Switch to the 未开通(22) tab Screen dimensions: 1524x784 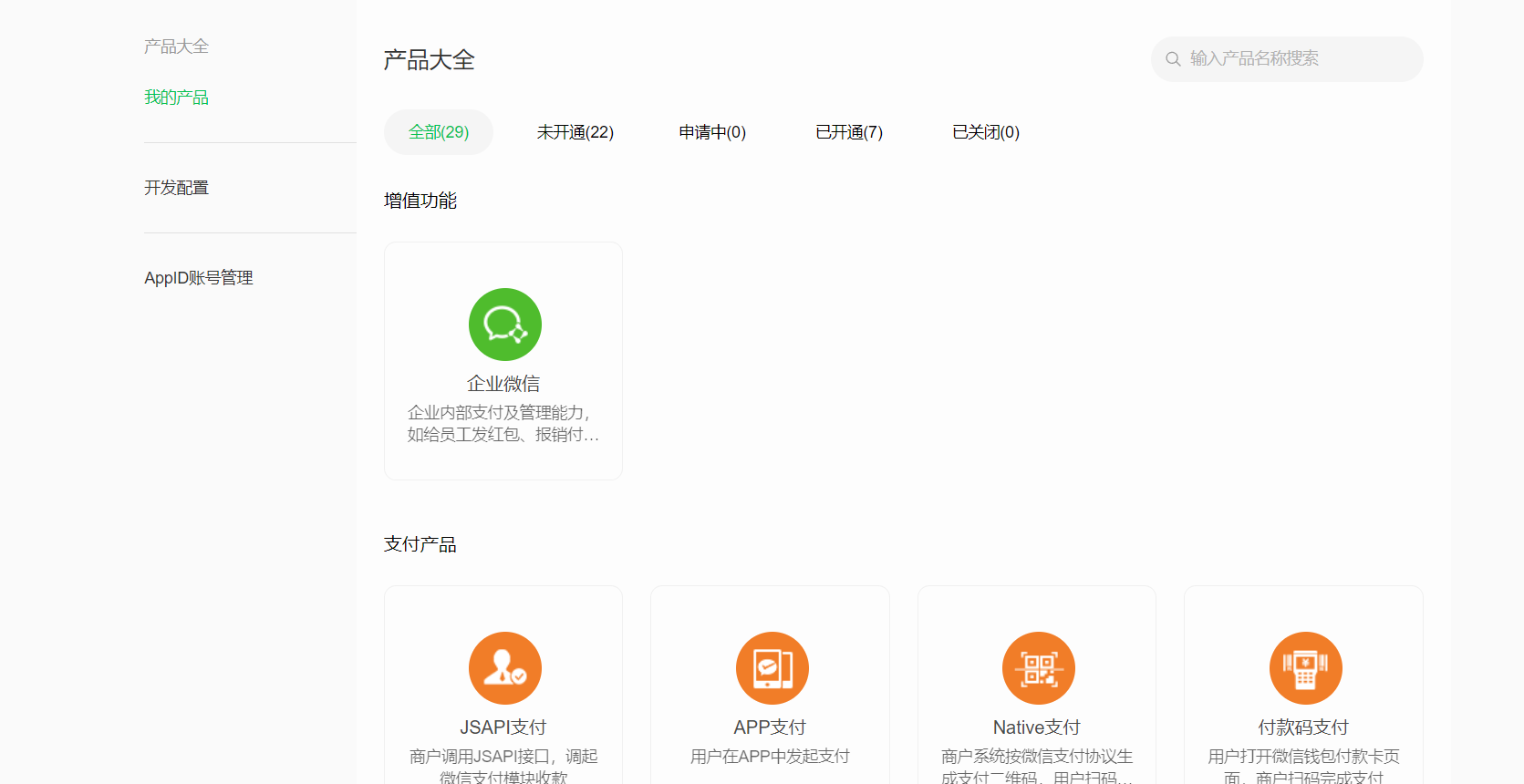tap(575, 132)
